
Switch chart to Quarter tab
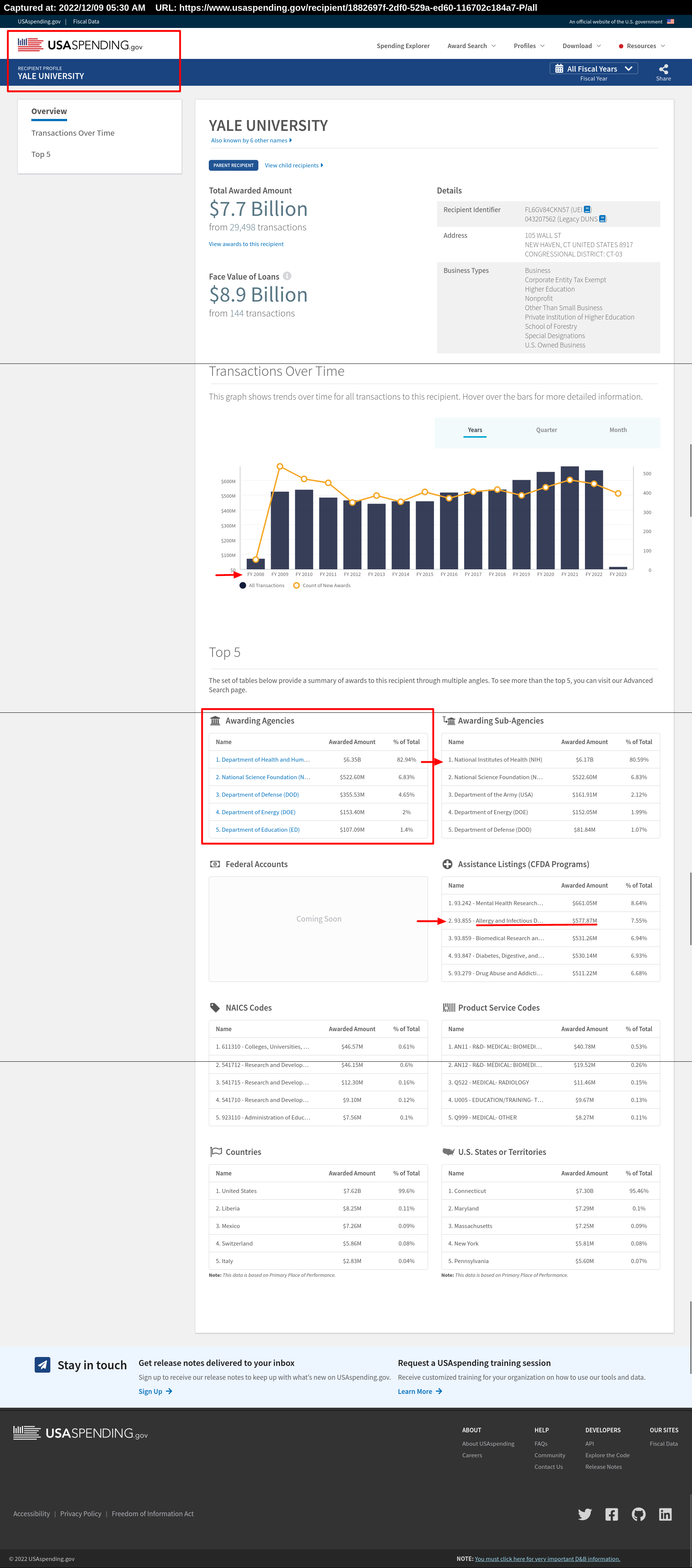pyautogui.click(x=547, y=430)
